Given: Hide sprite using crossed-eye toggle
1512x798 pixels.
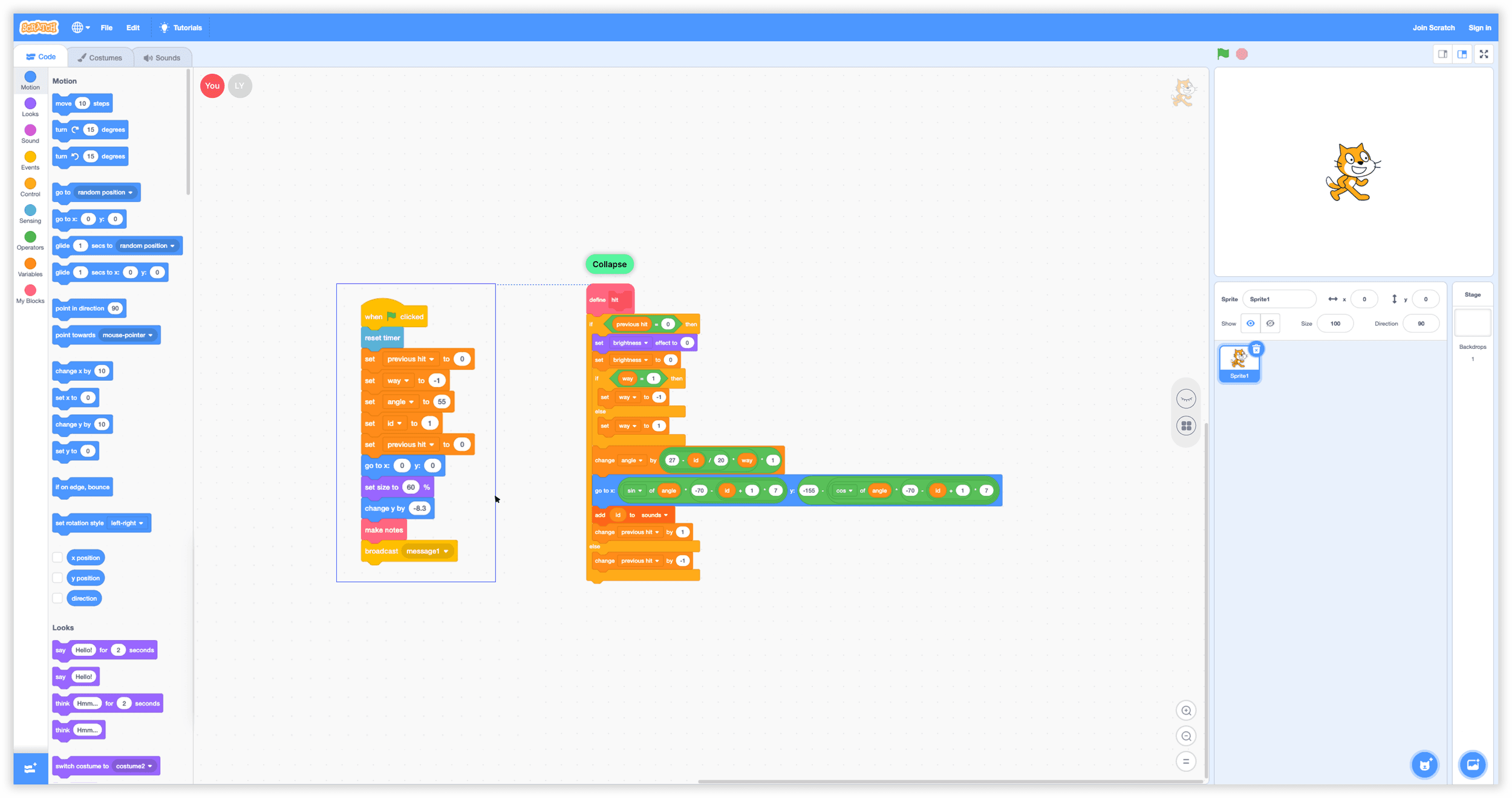Looking at the screenshot, I should coord(1270,323).
